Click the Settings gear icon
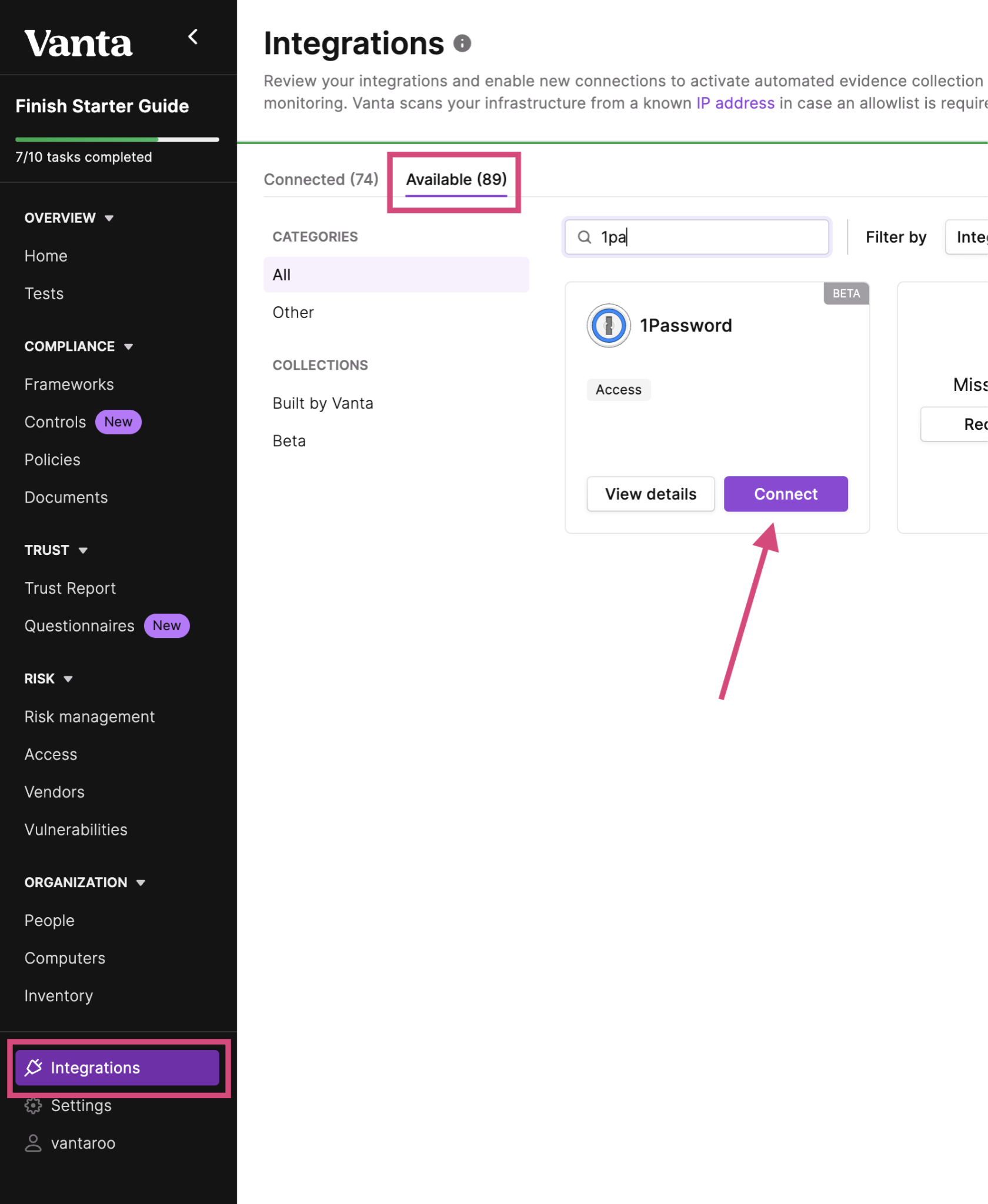The height and width of the screenshot is (1204, 988). pyautogui.click(x=34, y=1105)
